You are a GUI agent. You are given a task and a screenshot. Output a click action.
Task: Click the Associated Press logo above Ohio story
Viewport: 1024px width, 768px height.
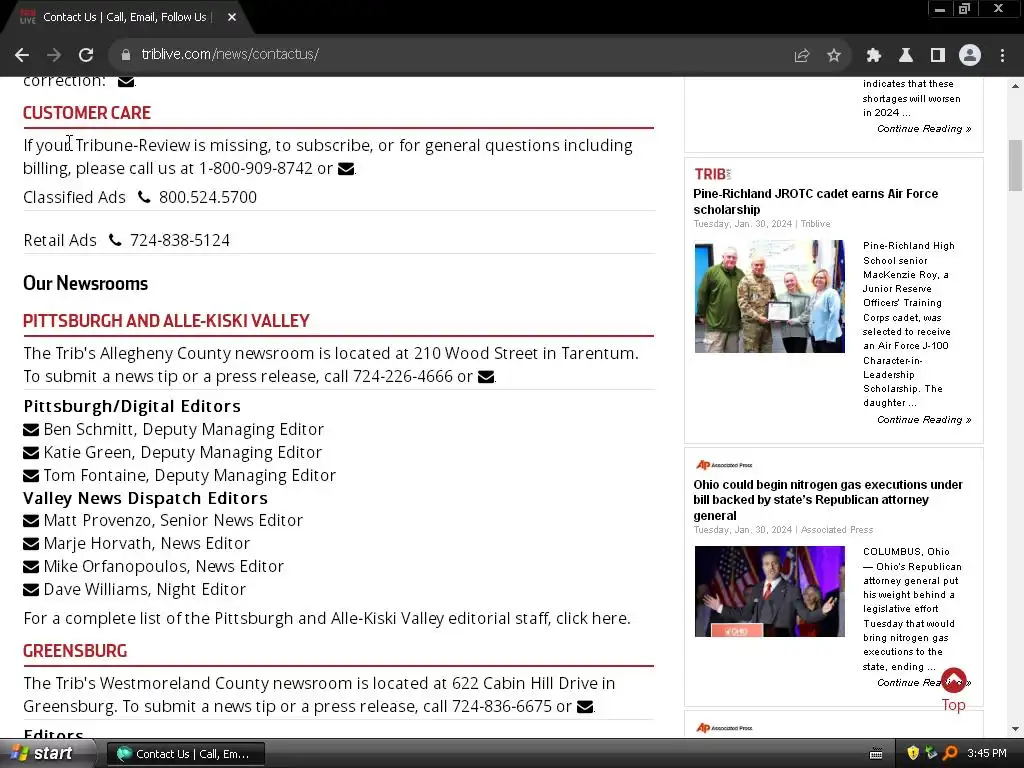724,465
